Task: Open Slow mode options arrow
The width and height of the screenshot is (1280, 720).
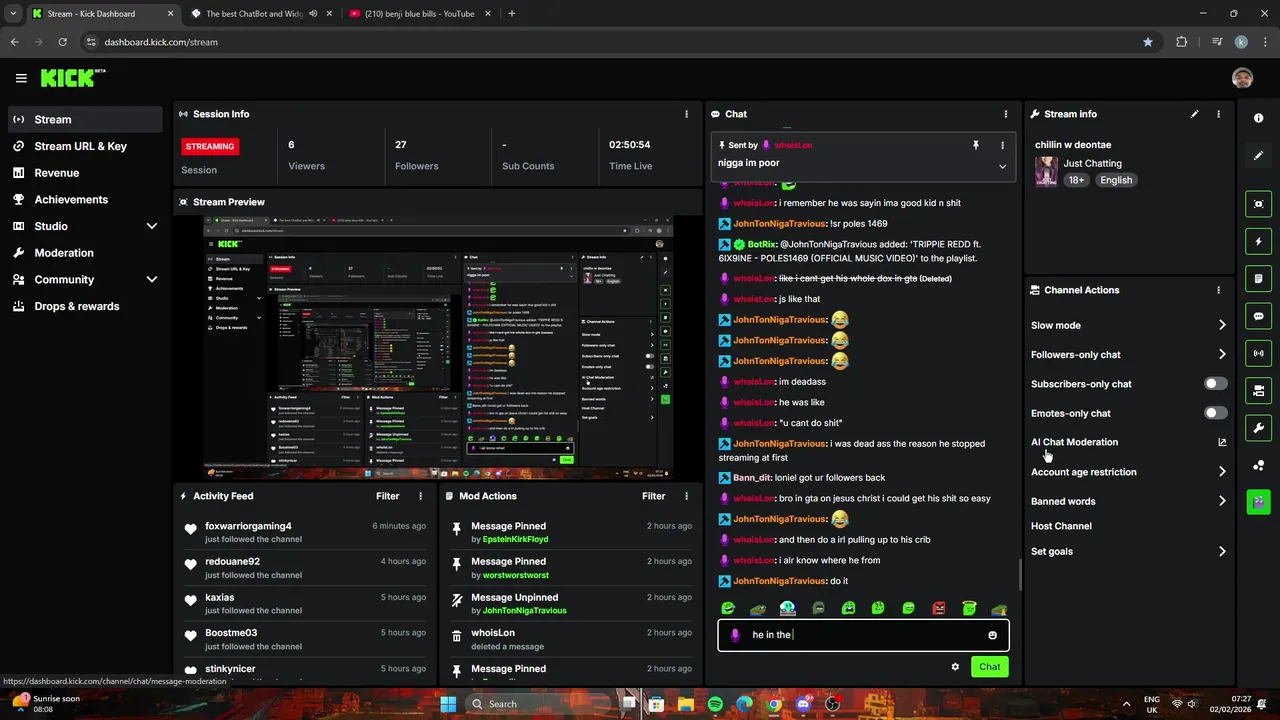Action: point(1222,325)
